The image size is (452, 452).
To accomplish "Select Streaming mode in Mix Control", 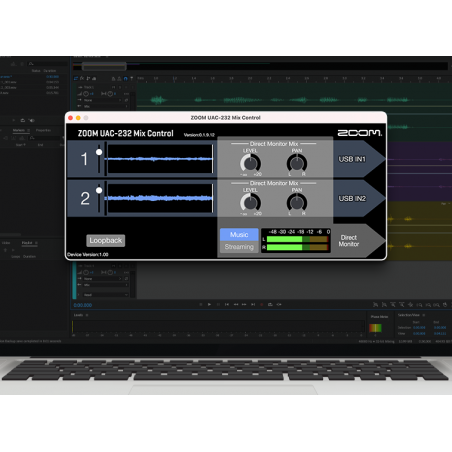I will [239, 247].
